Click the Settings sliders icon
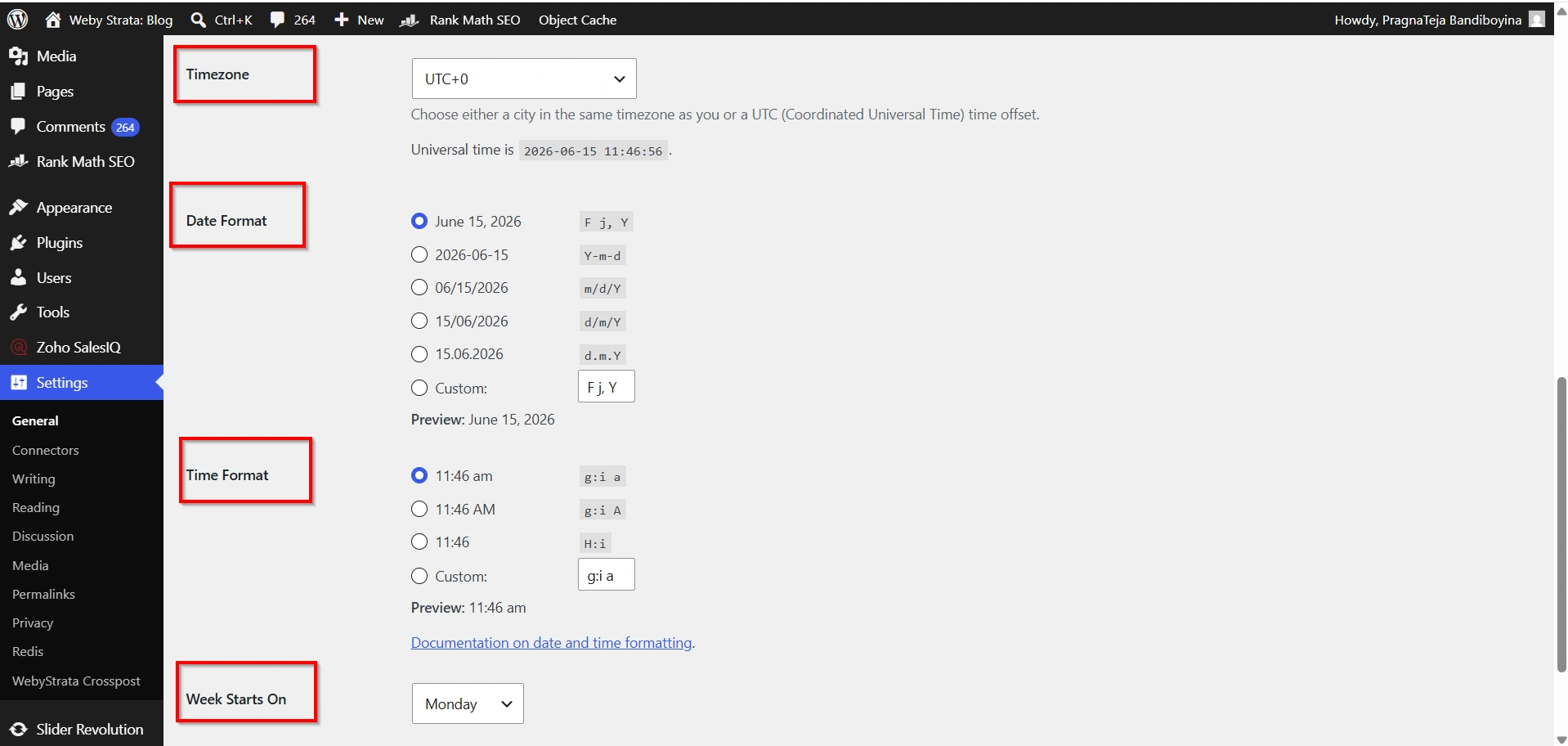Viewport: 1568px width, 746px height. pyautogui.click(x=18, y=383)
